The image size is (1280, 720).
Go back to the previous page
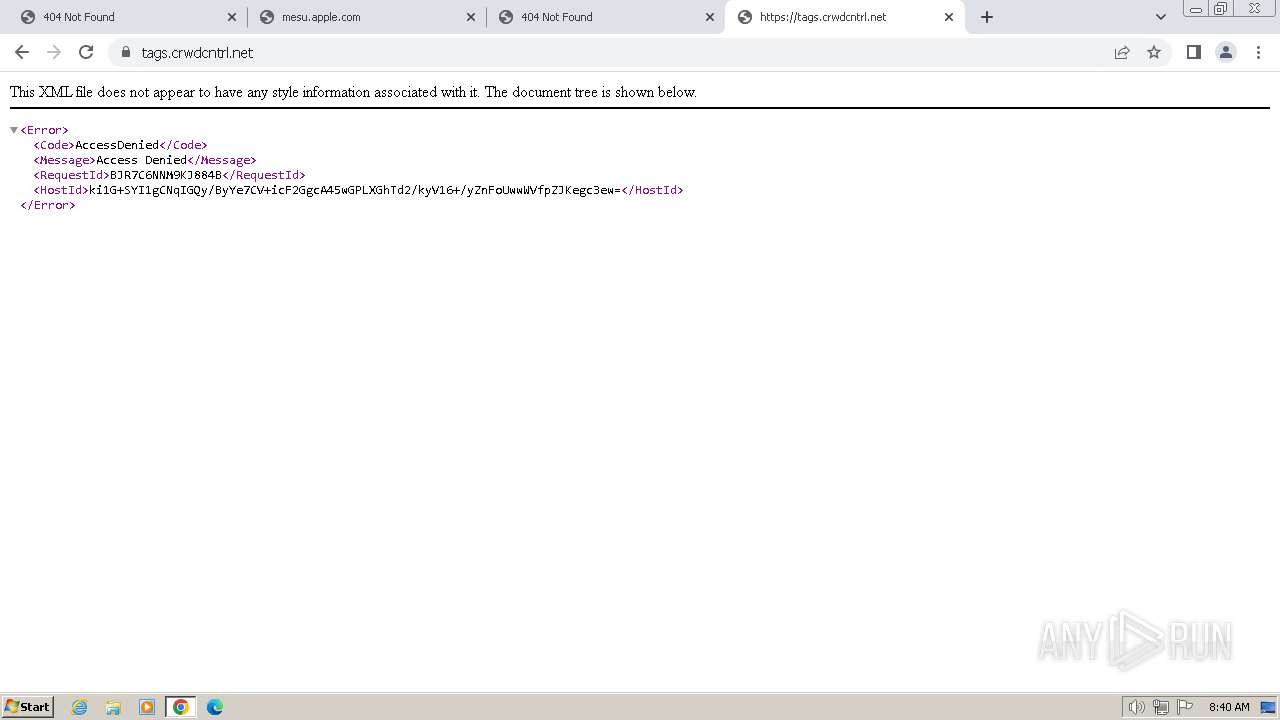coord(22,52)
